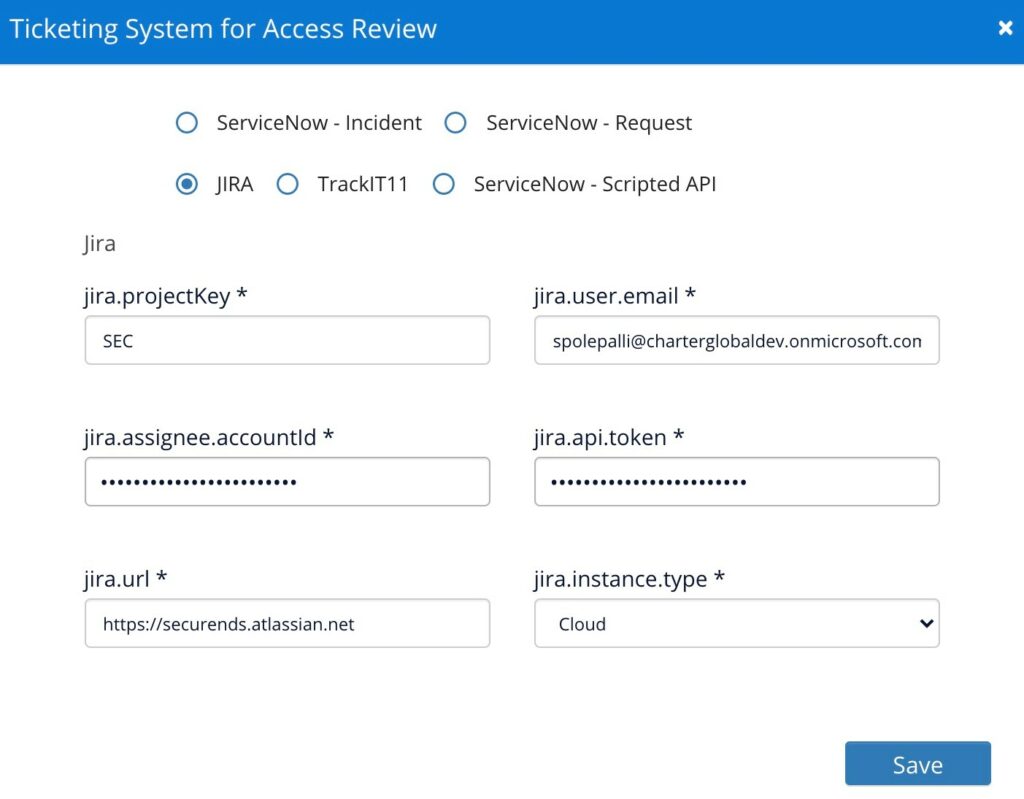The width and height of the screenshot is (1024, 799).
Task: Select the JIRA radio option
Action: [187, 184]
